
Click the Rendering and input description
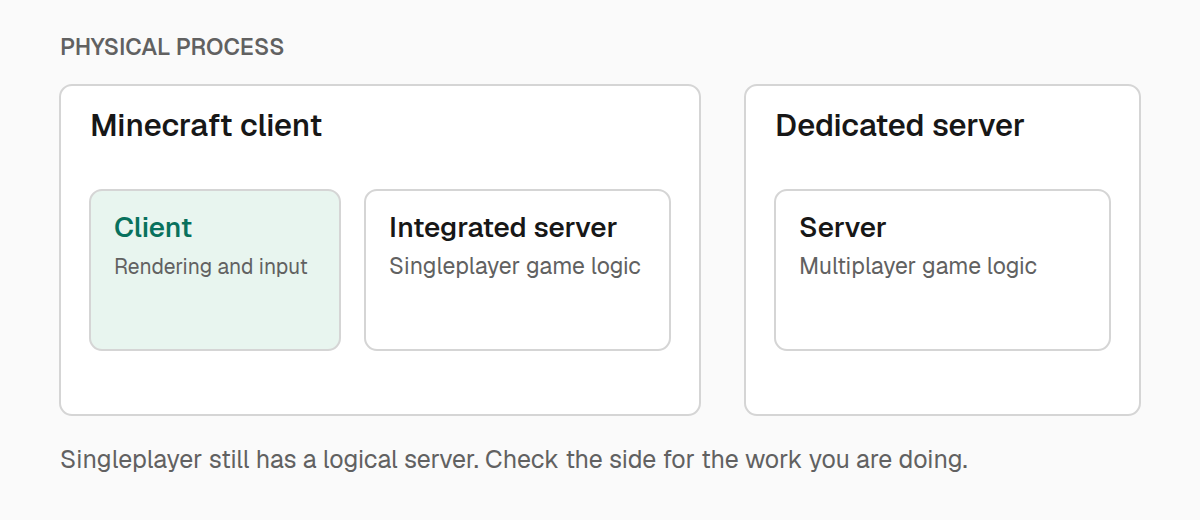click(x=211, y=267)
